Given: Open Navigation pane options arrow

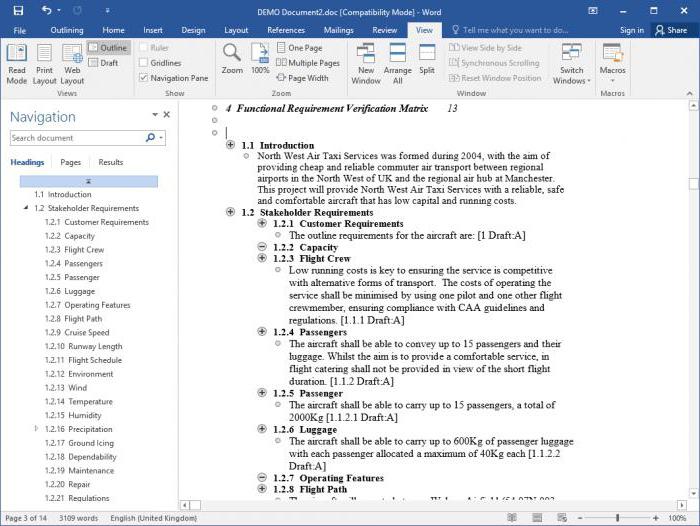Looking at the screenshot, I should click(155, 115).
